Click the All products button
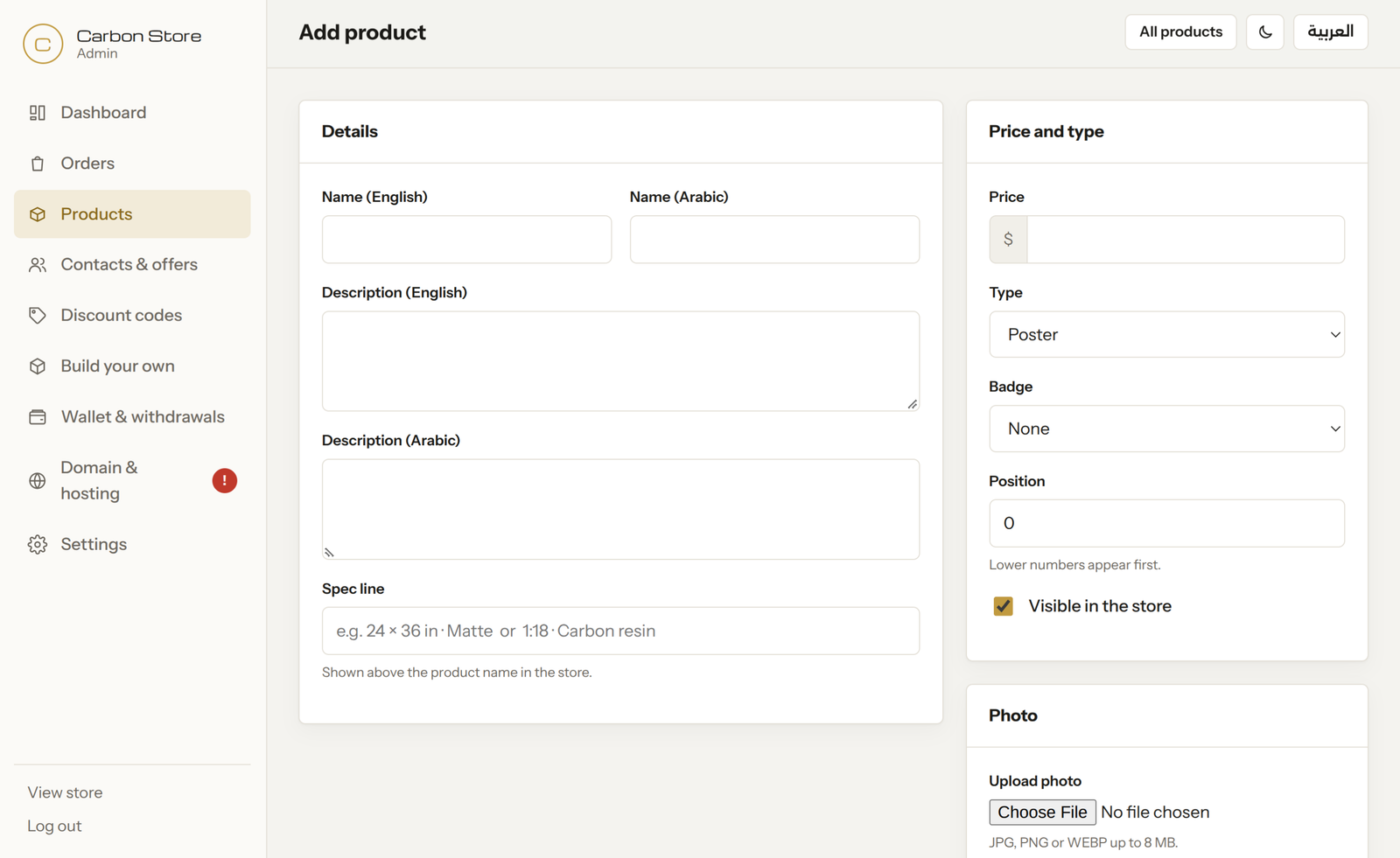Viewport: 1400px width, 858px height. click(1180, 32)
